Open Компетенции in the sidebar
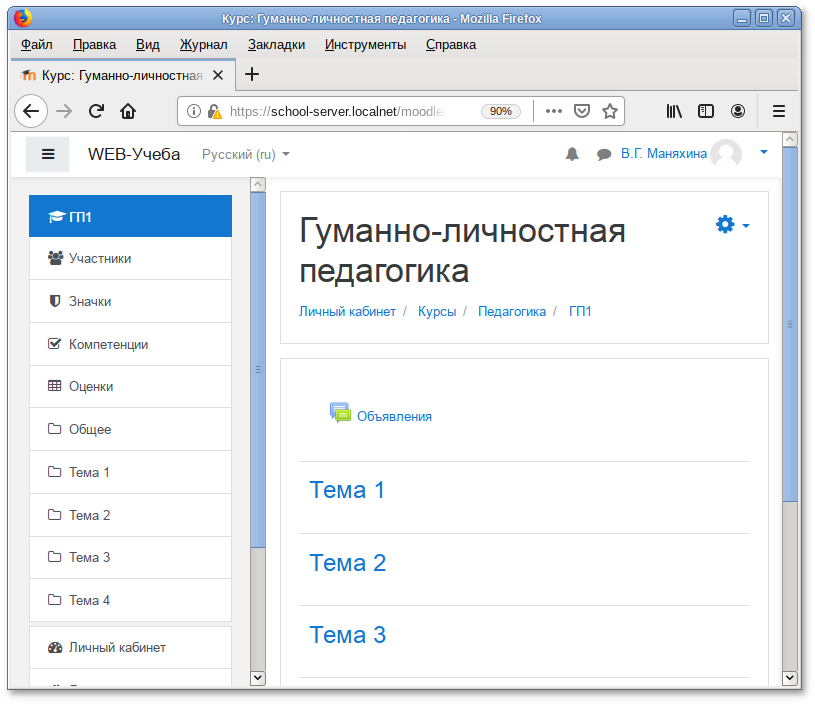 [130, 344]
